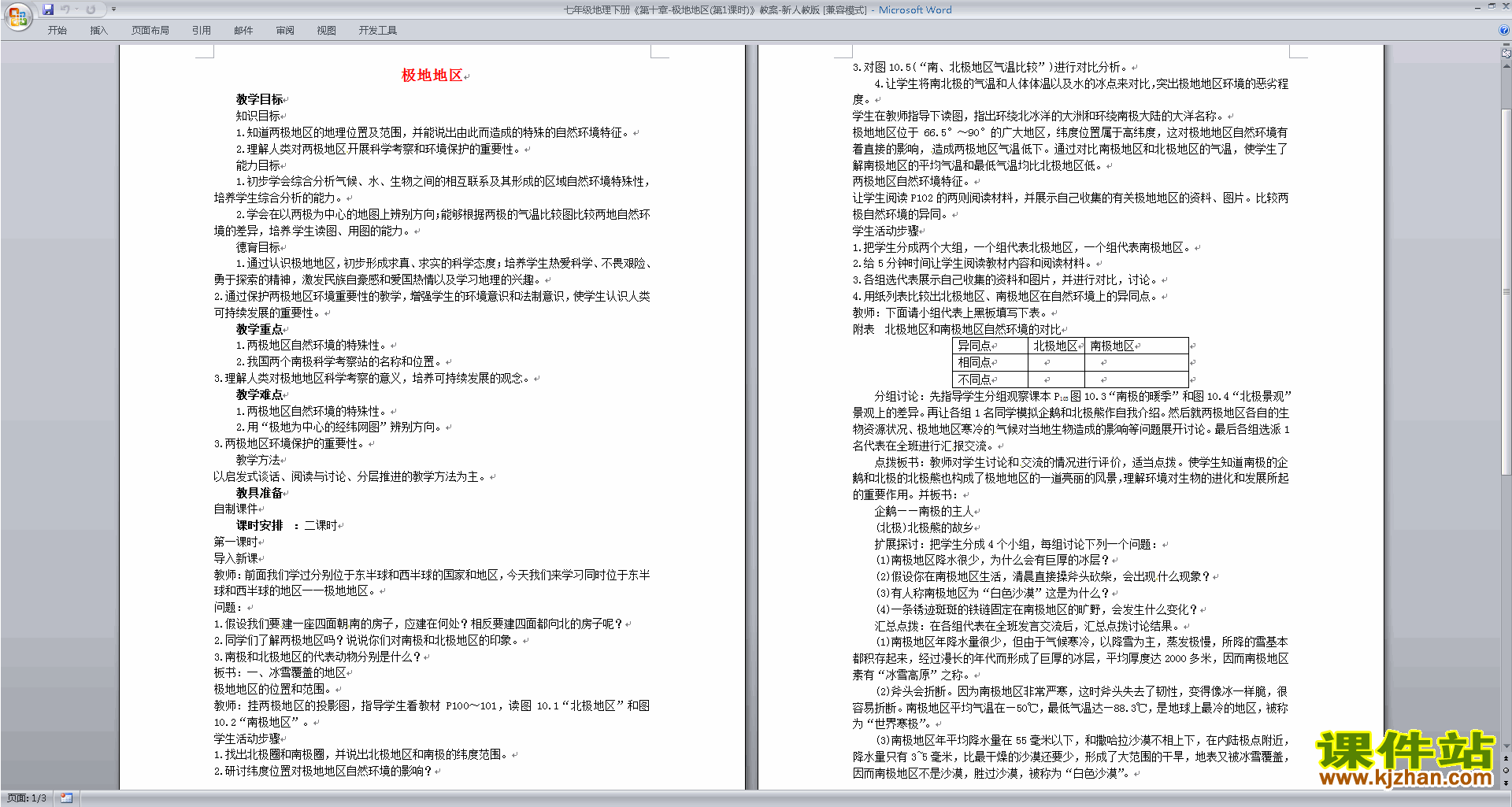Open the Select Browse Object circle button
The height and width of the screenshot is (807, 1512).
1506,770
